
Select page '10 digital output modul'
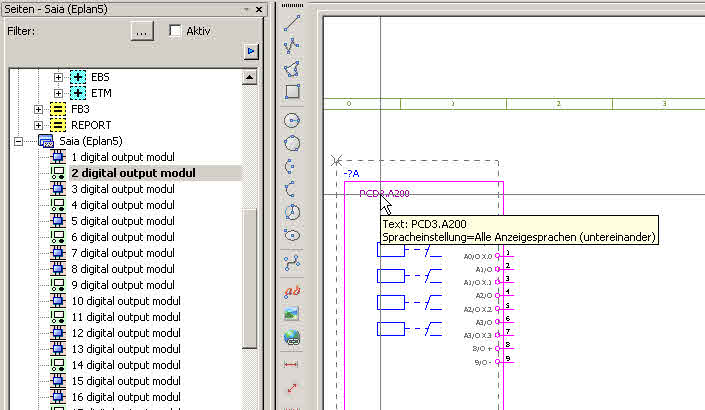[x=126, y=301]
